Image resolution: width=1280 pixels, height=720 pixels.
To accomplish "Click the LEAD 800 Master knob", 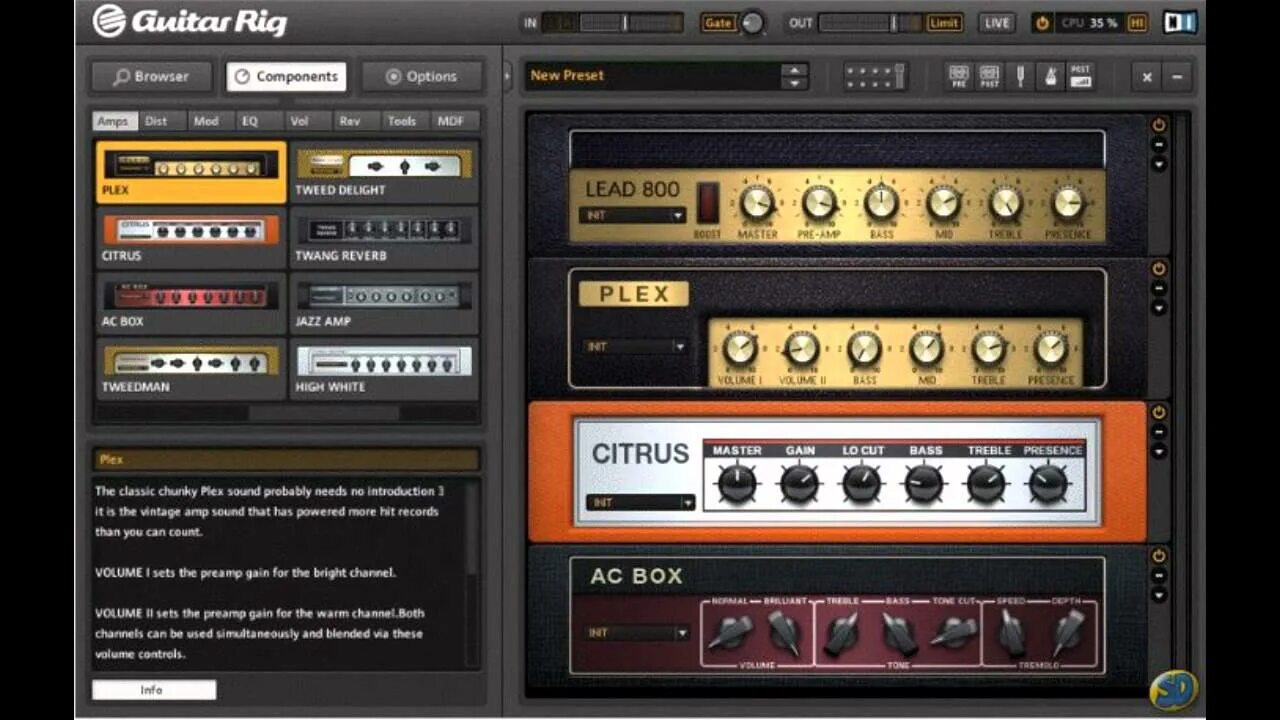I will click(x=757, y=203).
